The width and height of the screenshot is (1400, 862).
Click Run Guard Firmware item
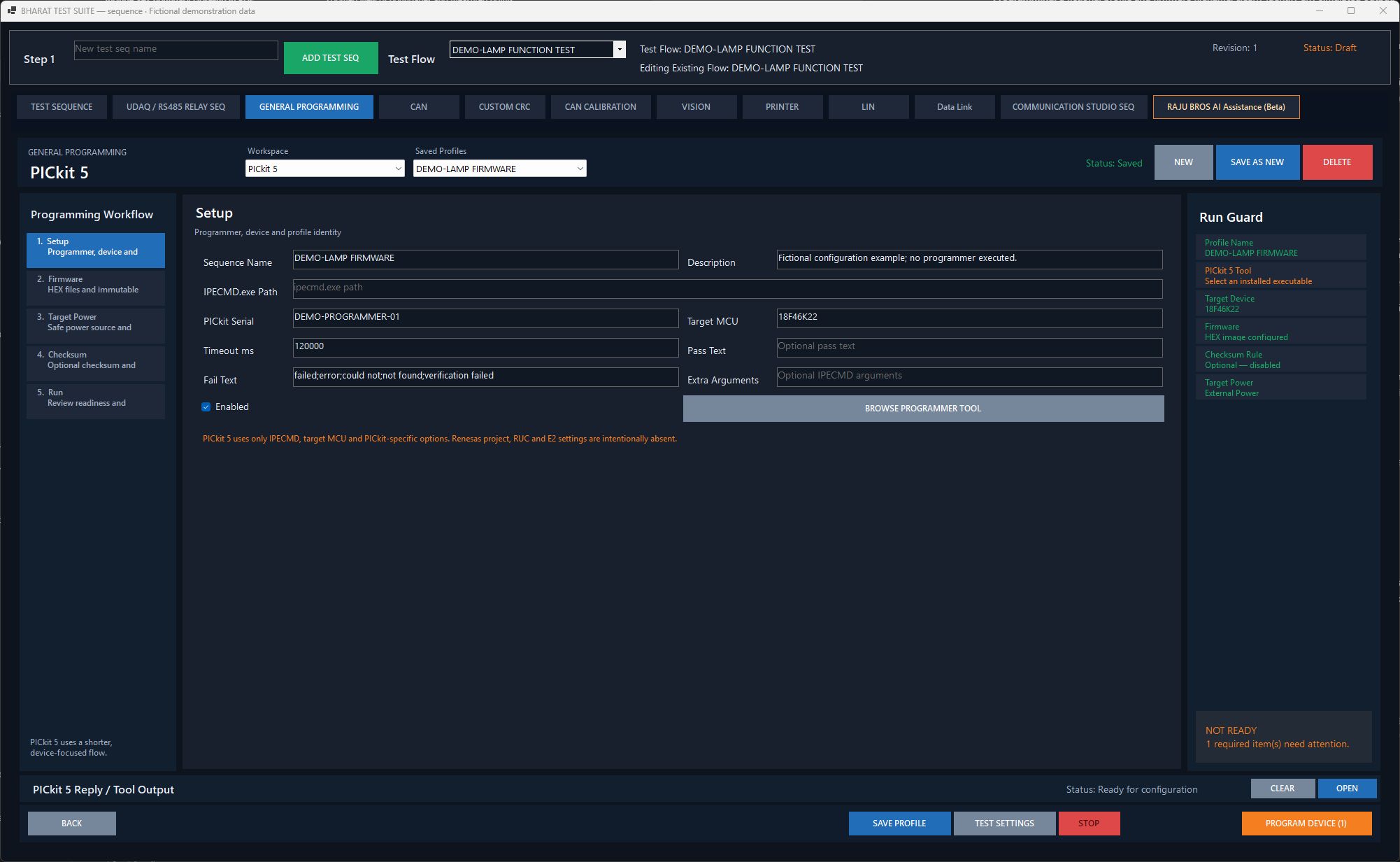coord(1281,332)
